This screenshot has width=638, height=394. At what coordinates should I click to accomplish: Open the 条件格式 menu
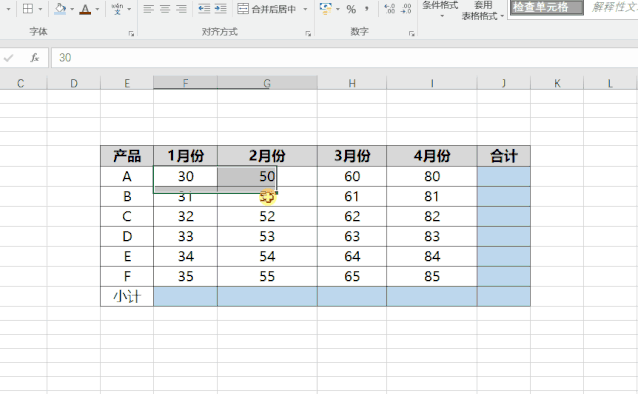[440, 10]
